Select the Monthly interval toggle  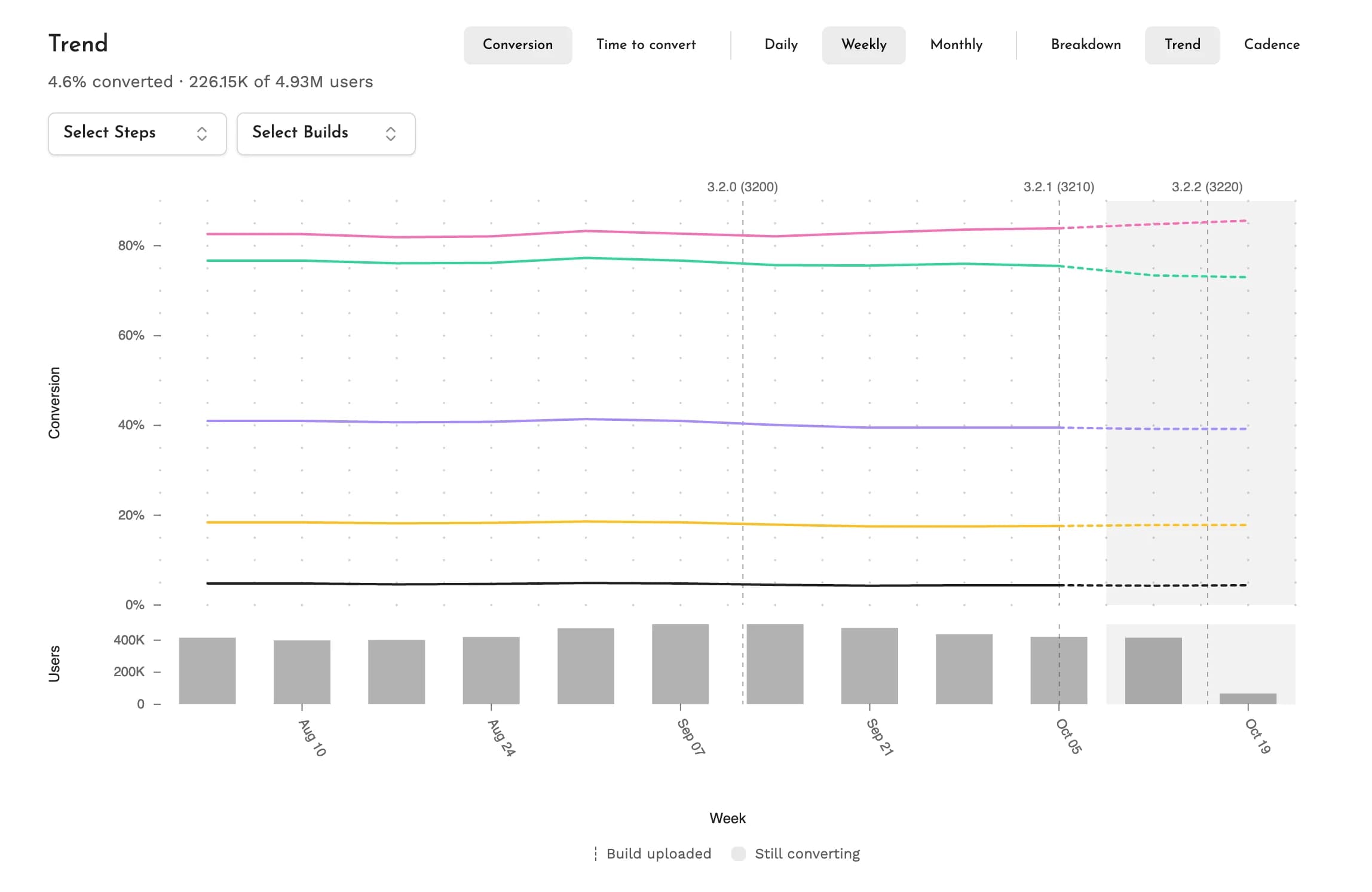[956, 45]
